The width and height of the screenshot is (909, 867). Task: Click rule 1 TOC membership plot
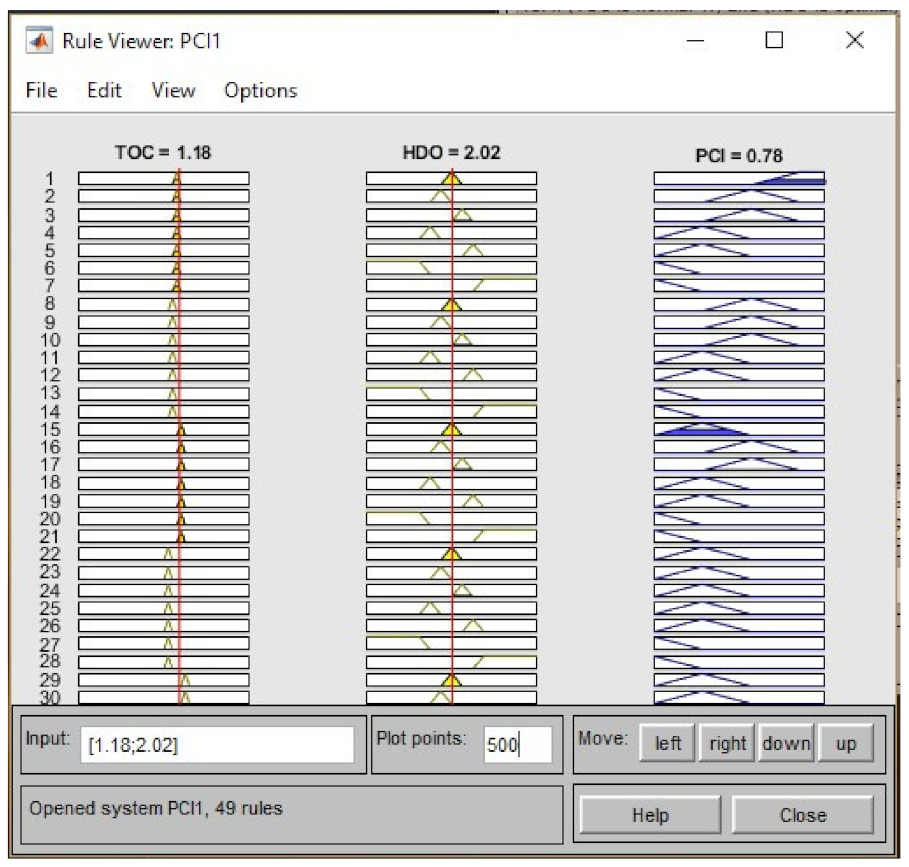163,179
